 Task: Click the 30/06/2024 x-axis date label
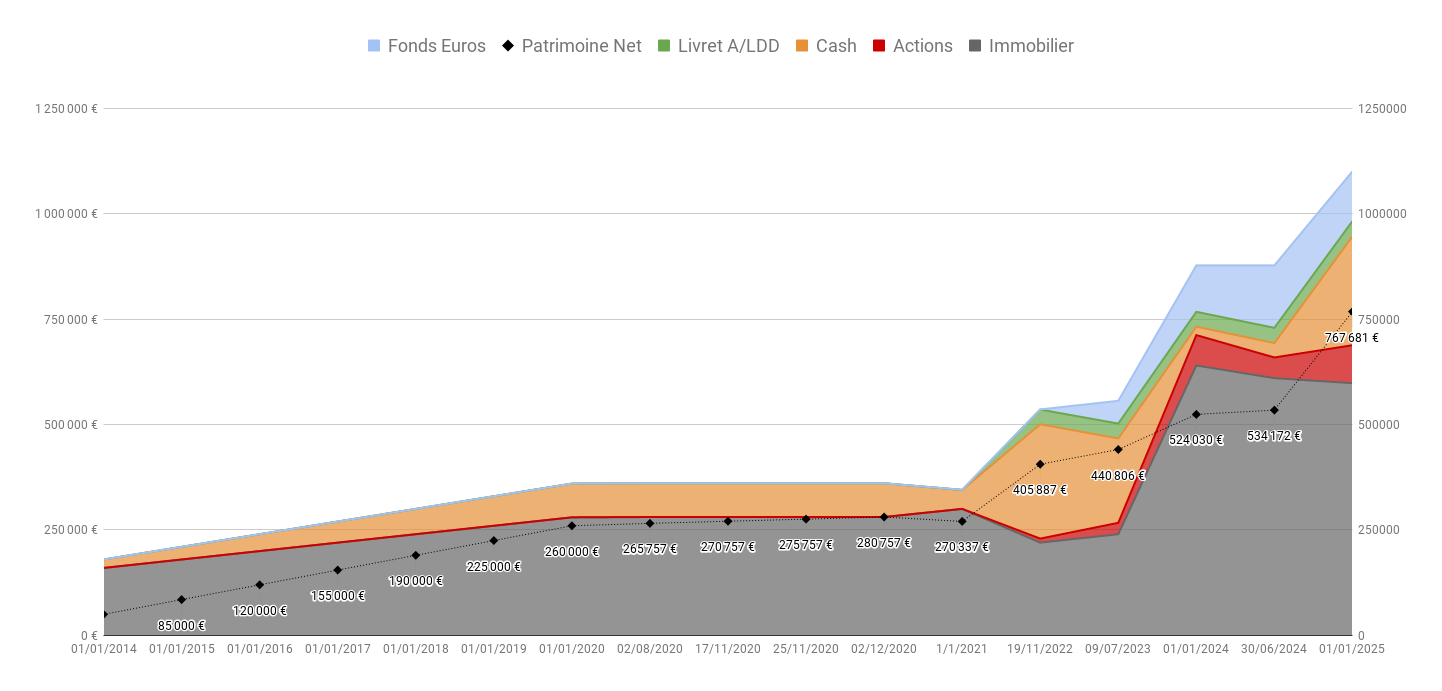pyautogui.click(x=1274, y=649)
